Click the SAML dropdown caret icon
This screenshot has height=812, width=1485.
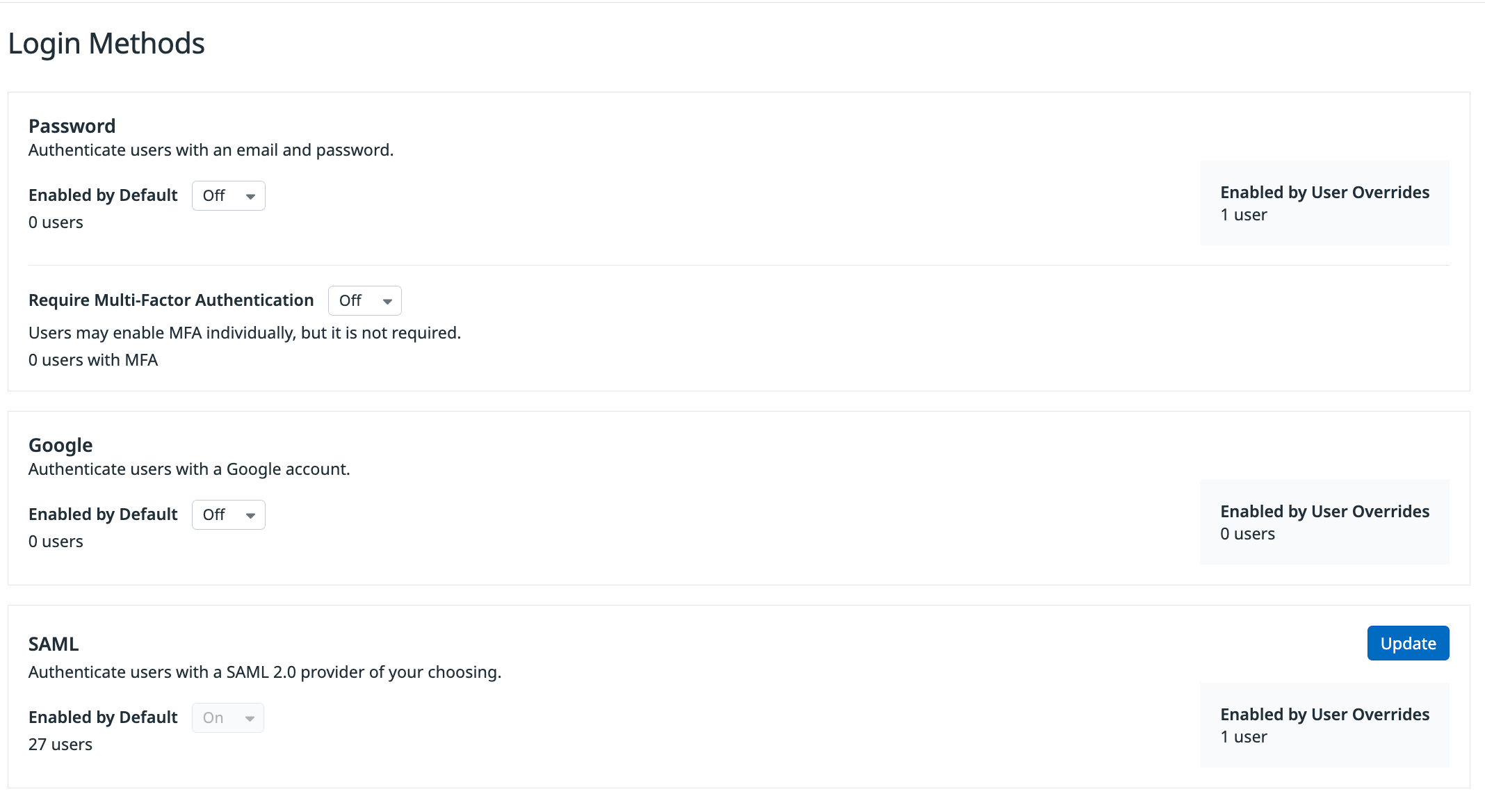[x=250, y=719]
